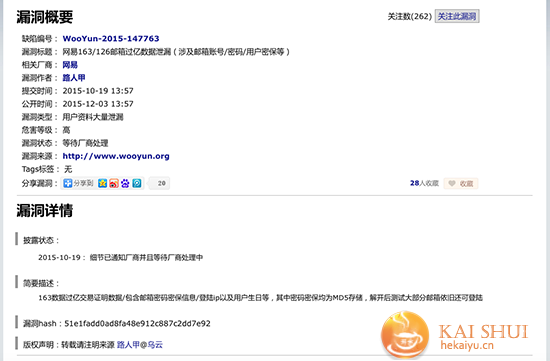Share to Sina Weibo via its icon

pos(114,183)
